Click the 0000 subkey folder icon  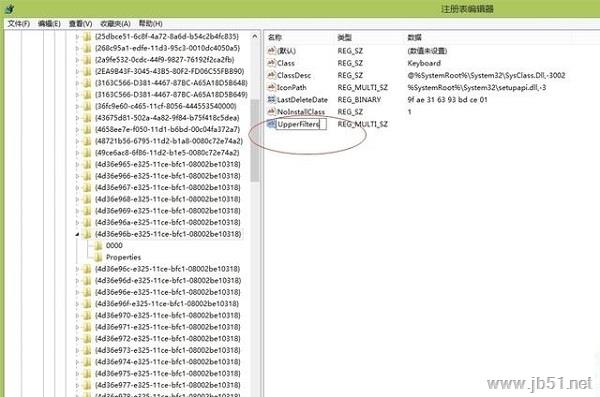tap(99, 245)
